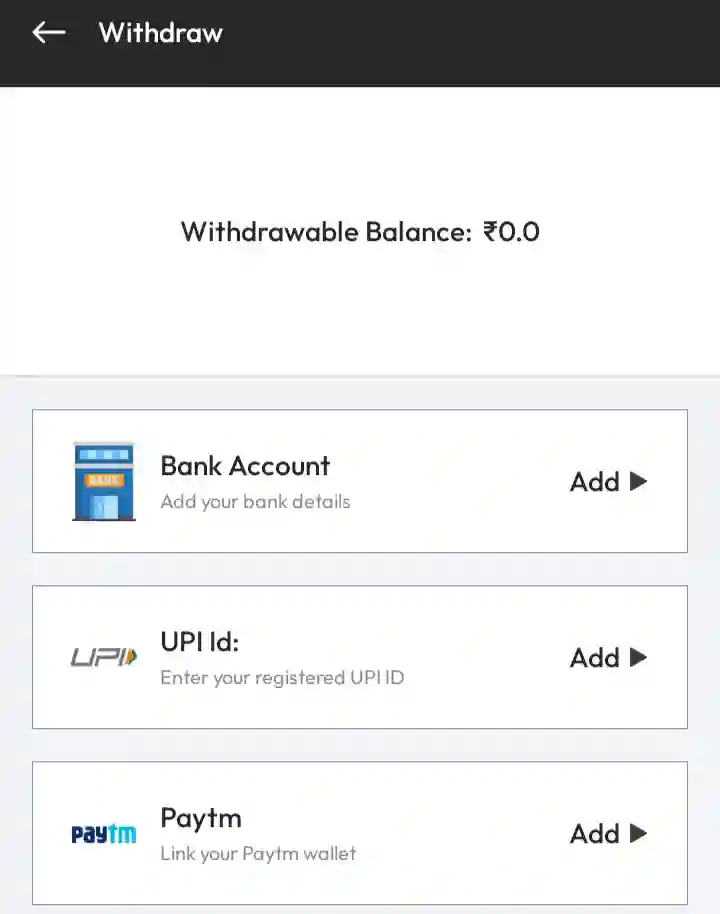The image size is (720, 914).
Task: Click the UPI logo icon
Action: 104,657
